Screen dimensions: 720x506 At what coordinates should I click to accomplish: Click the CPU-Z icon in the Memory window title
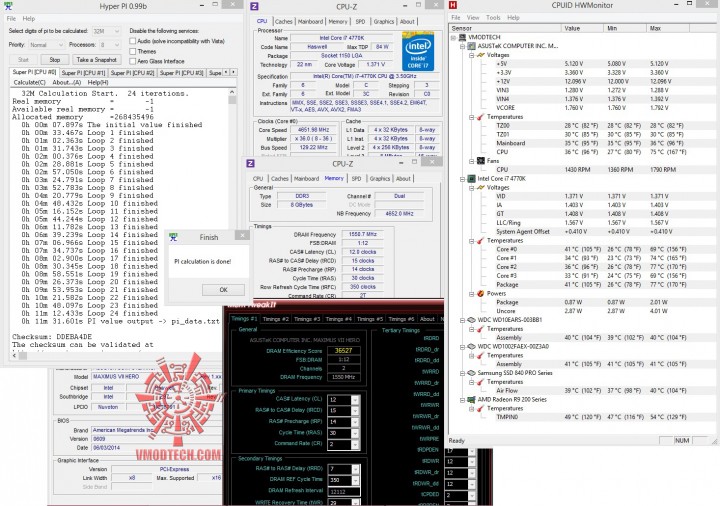coord(250,163)
